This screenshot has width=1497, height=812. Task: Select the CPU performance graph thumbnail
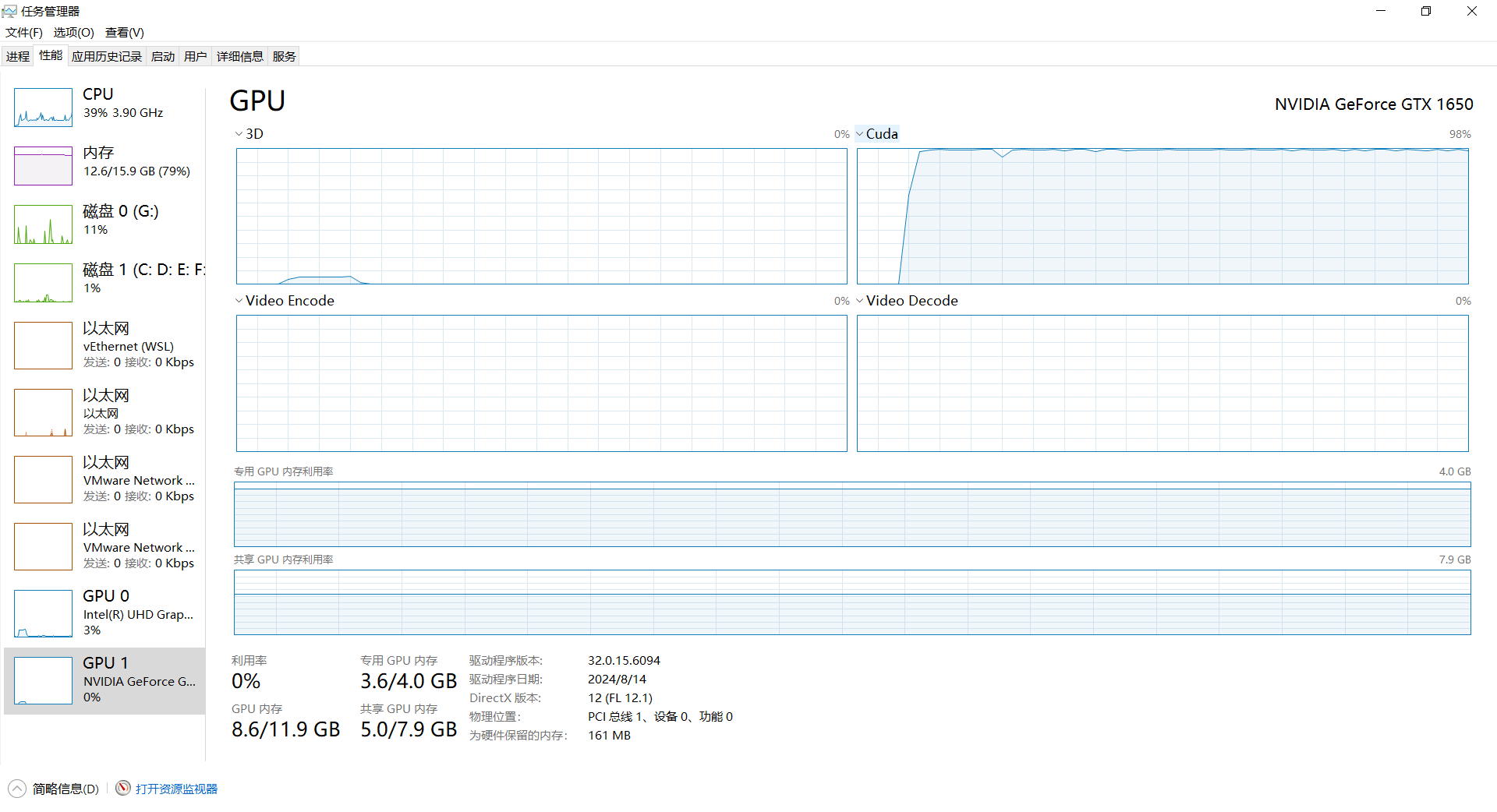43,108
